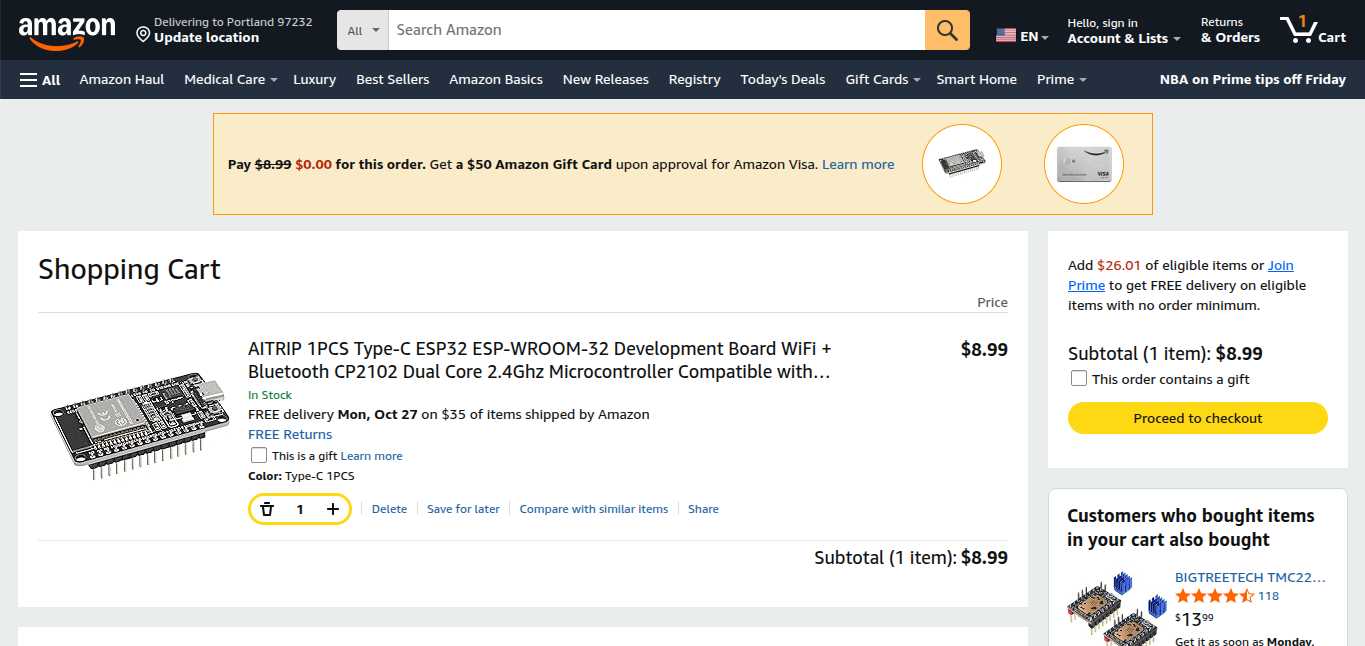
Task: Open Today's Deals nav item
Action: pyautogui.click(x=782, y=80)
